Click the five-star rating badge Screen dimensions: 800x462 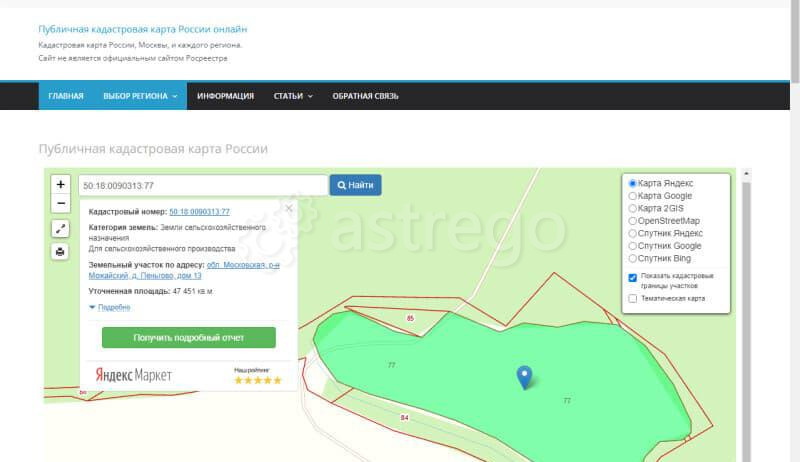click(258, 380)
